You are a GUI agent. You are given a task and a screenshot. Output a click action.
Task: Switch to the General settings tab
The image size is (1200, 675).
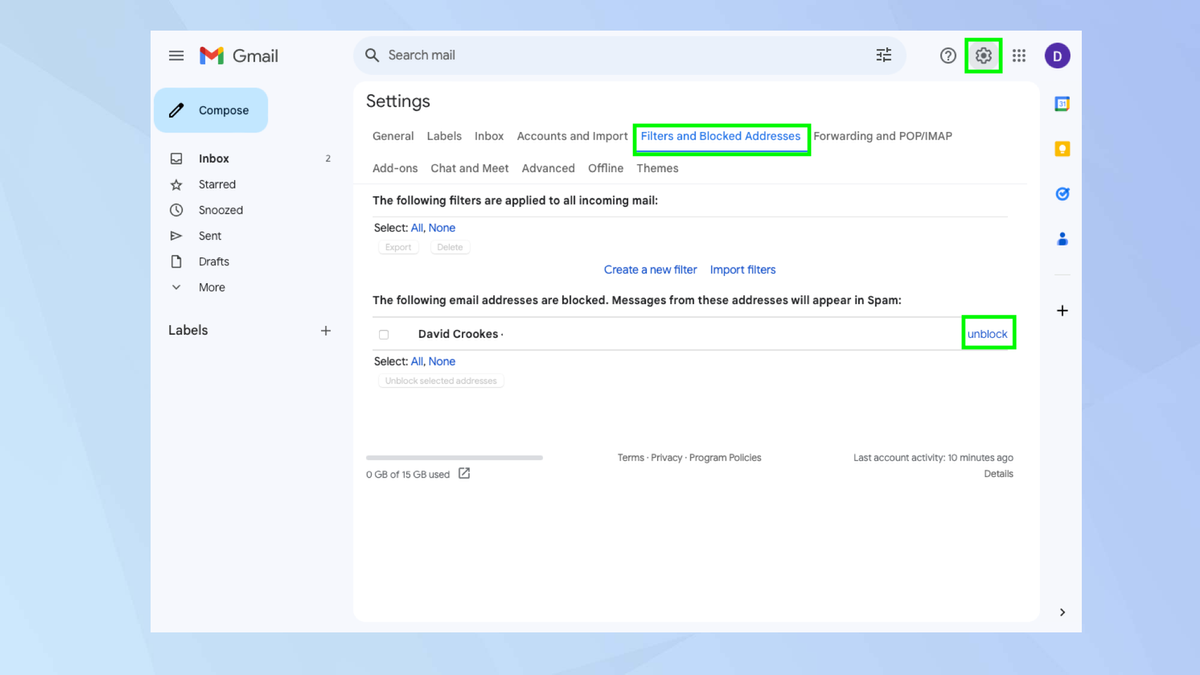tap(392, 136)
